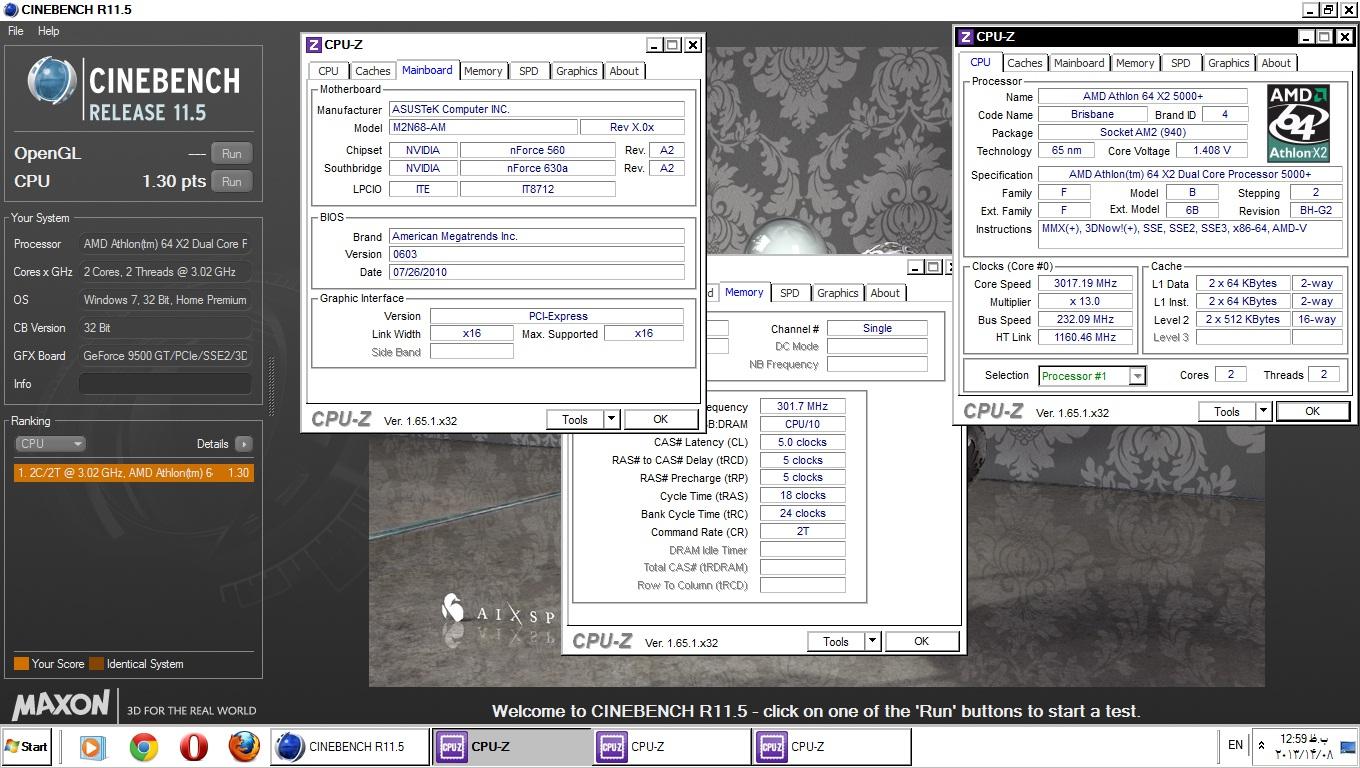Launch Google Chrome from the taskbar
This screenshot has width=1360, height=768.
pyautogui.click(x=144, y=746)
